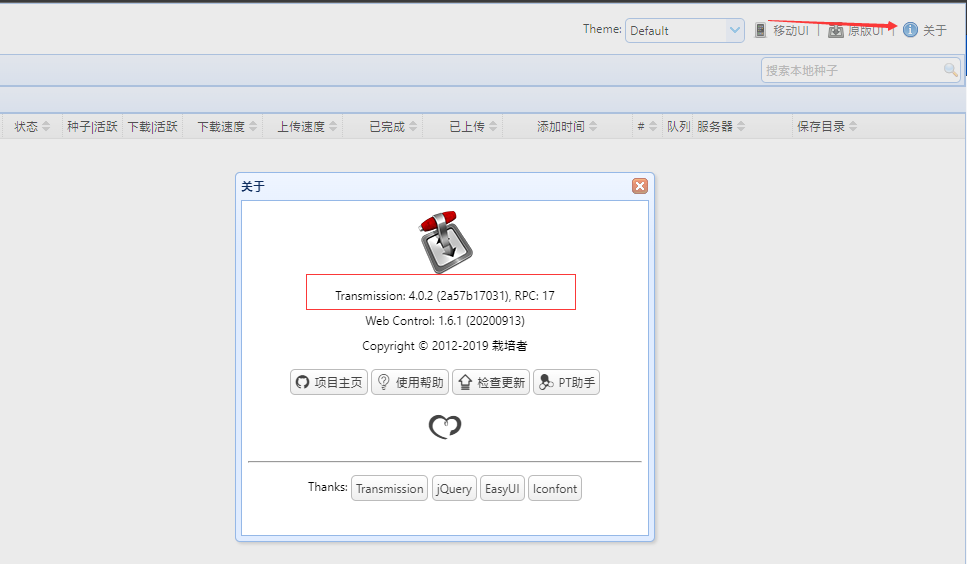Sort by 添加时间 column header
The height and width of the screenshot is (564, 967).
pos(561,127)
